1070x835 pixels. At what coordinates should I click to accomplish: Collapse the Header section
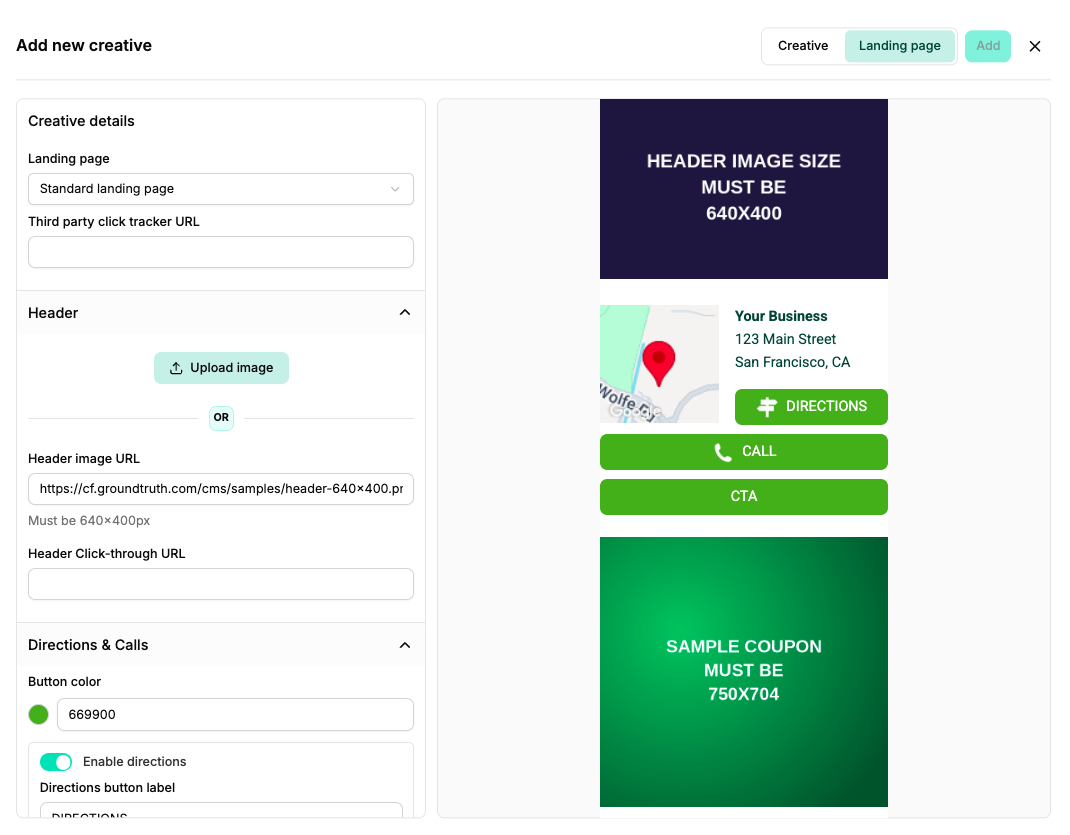(405, 312)
